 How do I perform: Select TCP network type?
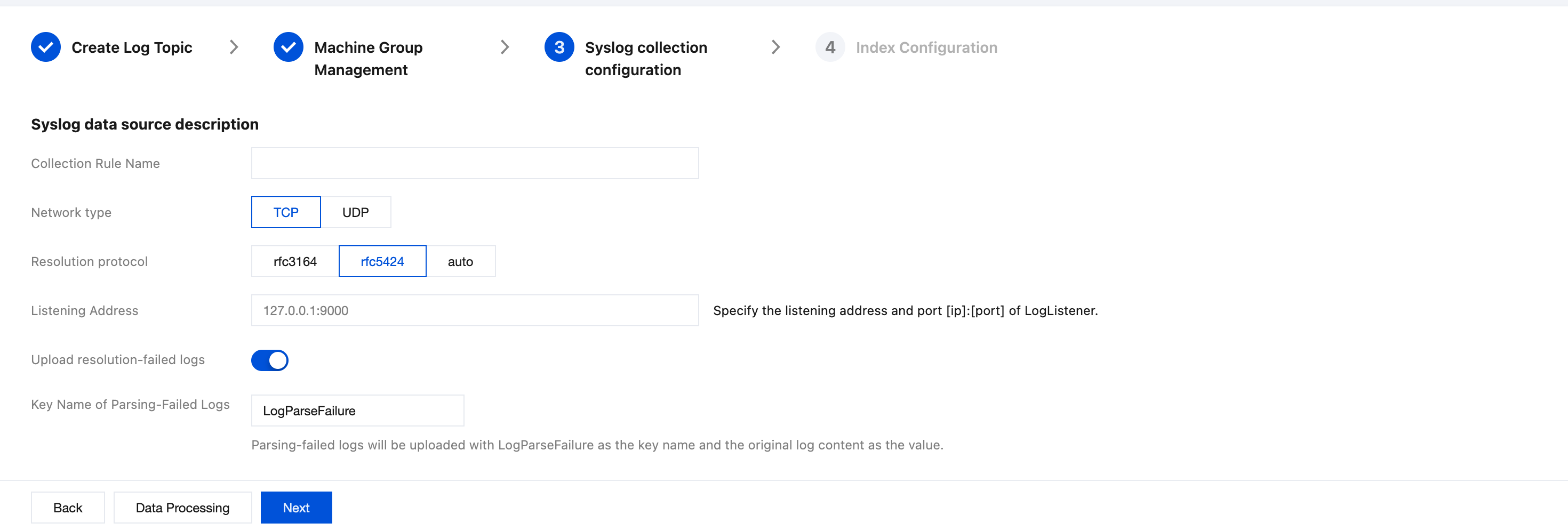(285, 212)
